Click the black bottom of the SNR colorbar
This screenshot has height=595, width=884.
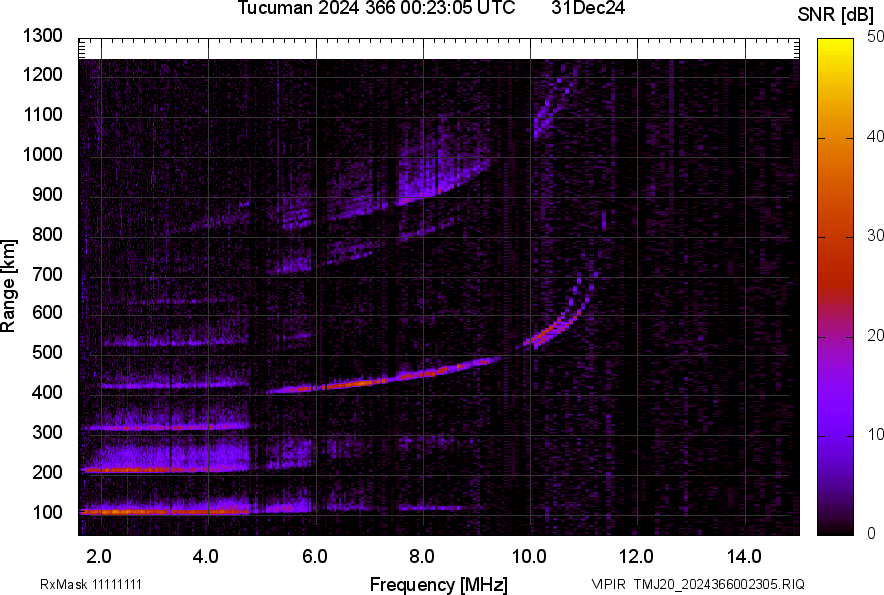(832, 526)
